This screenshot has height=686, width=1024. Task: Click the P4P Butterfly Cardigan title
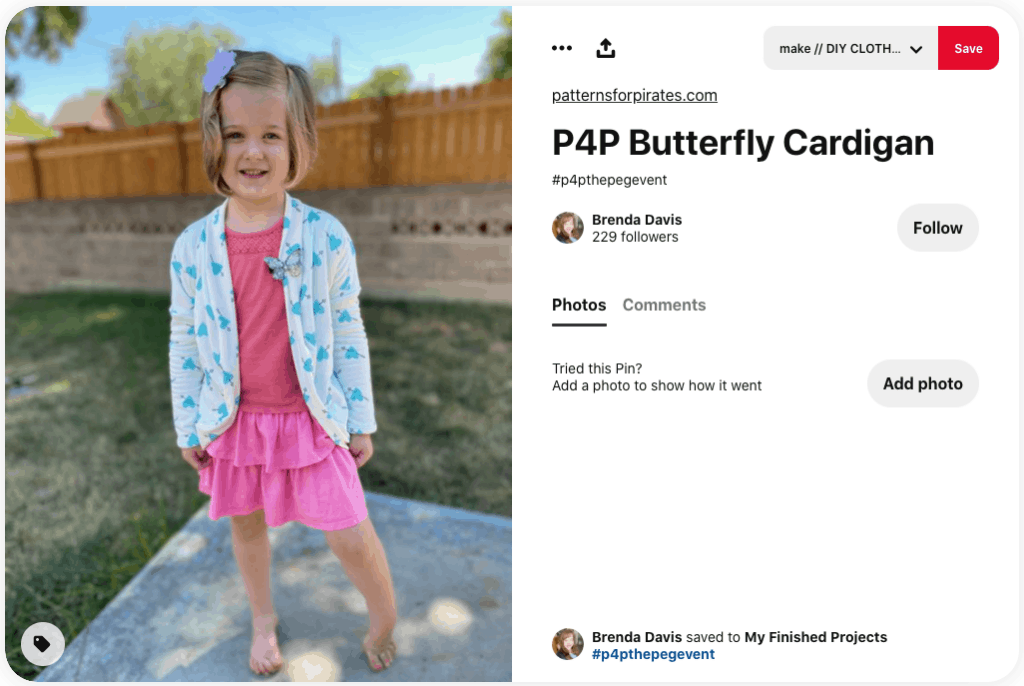pyautogui.click(x=743, y=143)
